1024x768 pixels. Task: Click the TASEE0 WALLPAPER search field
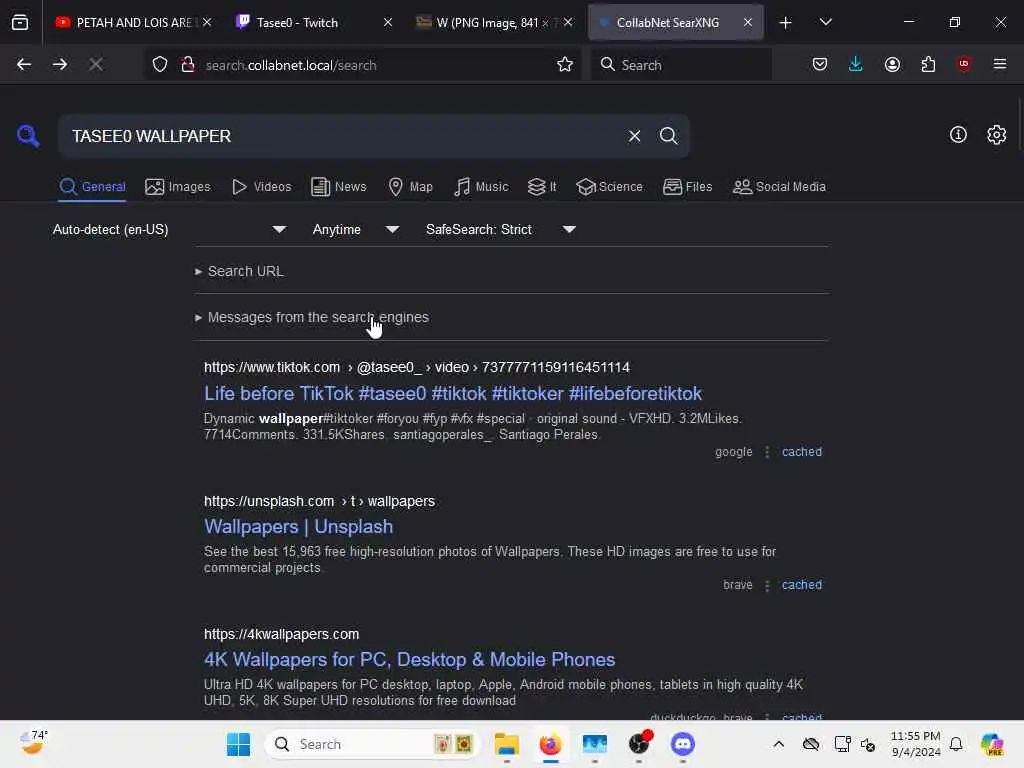pos(343,136)
